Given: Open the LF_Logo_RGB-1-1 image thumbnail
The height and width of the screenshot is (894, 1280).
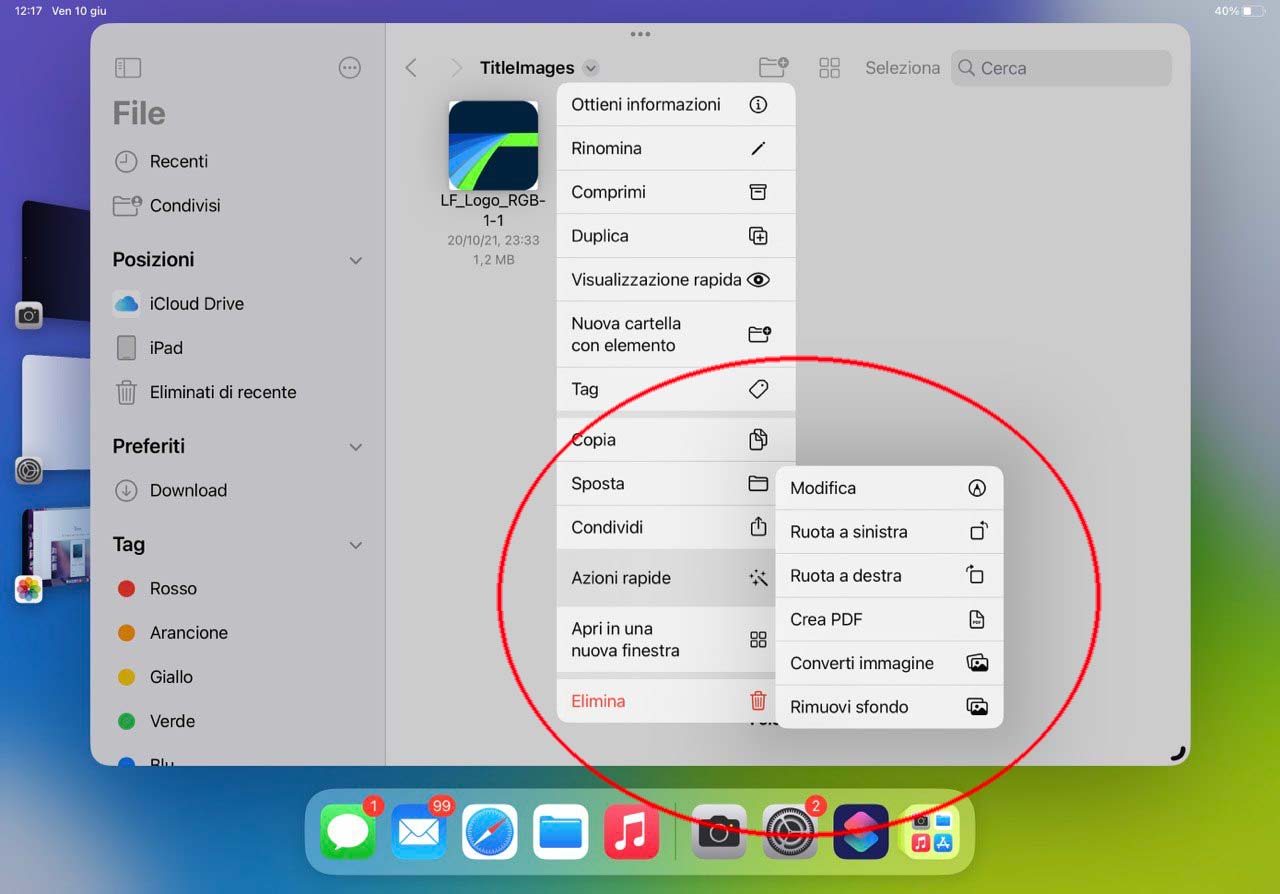Looking at the screenshot, I should tap(493, 145).
